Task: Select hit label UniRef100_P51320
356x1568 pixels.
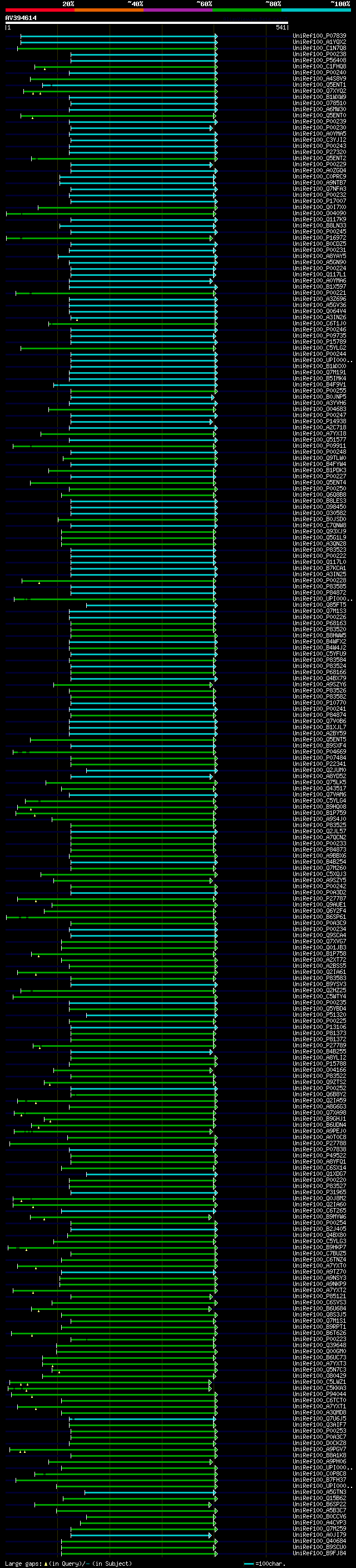Action: (x=319, y=1015)
